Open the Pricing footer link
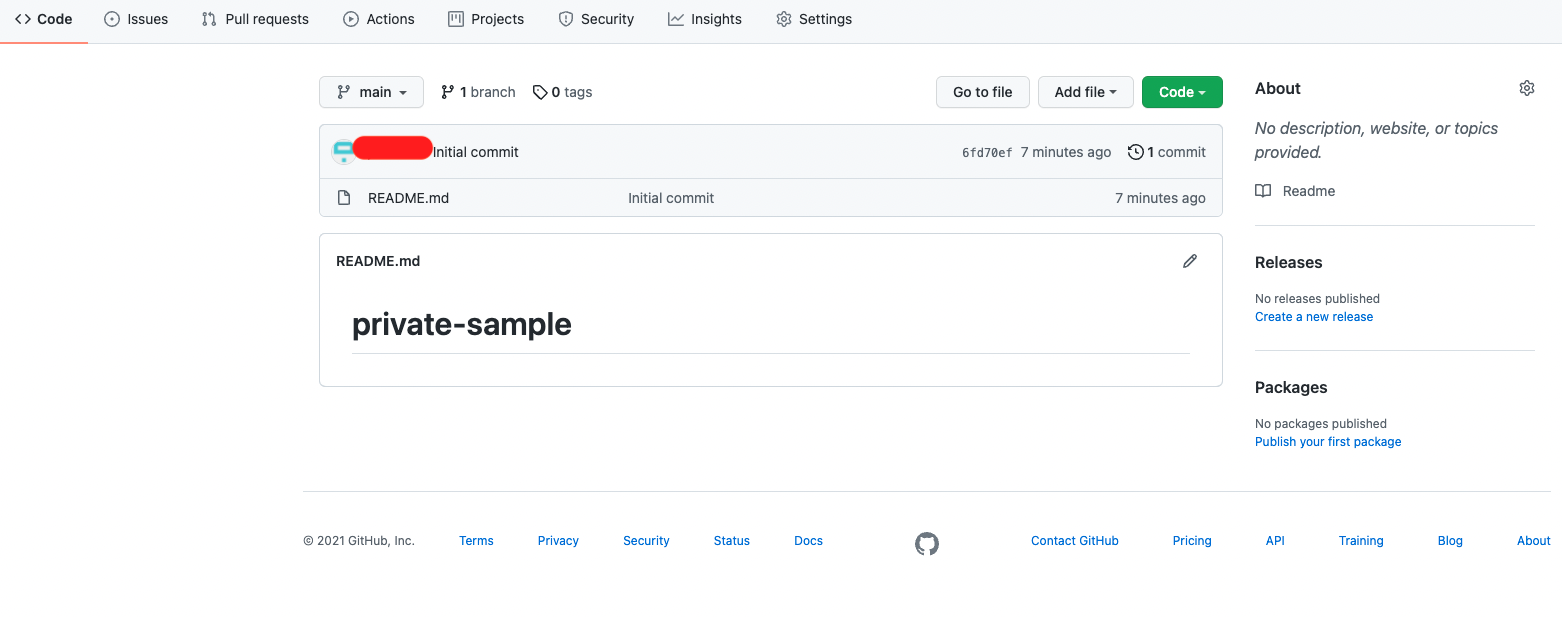Screen dimensions: 1562x617 click(1192, 541)
